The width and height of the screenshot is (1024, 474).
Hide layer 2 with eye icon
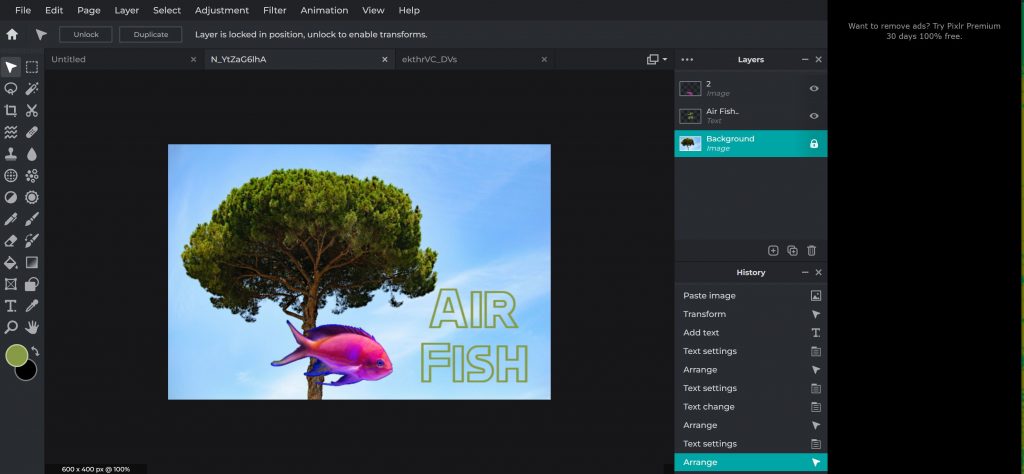click(814, 89)
